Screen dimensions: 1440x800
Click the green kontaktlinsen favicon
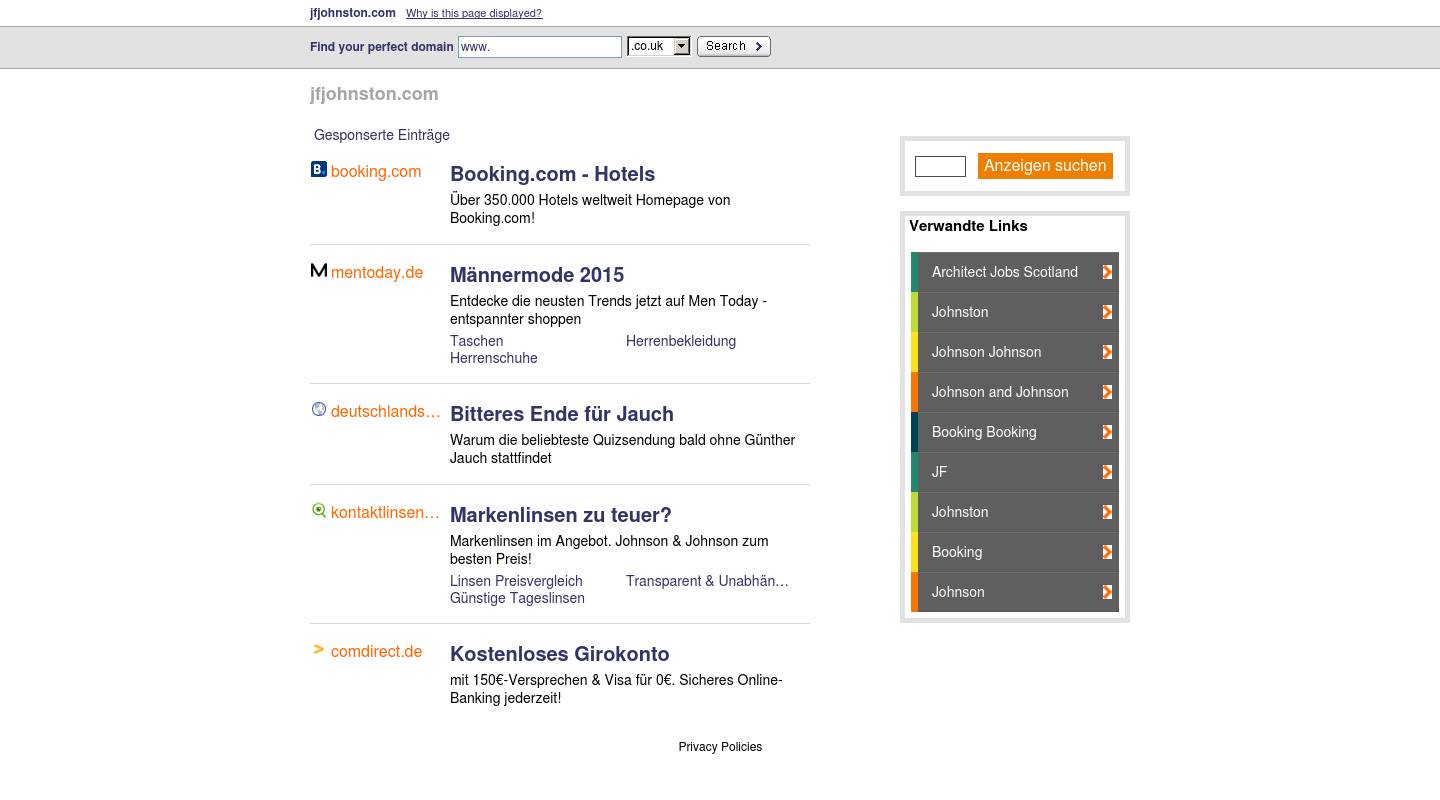(x=319, y=510)
